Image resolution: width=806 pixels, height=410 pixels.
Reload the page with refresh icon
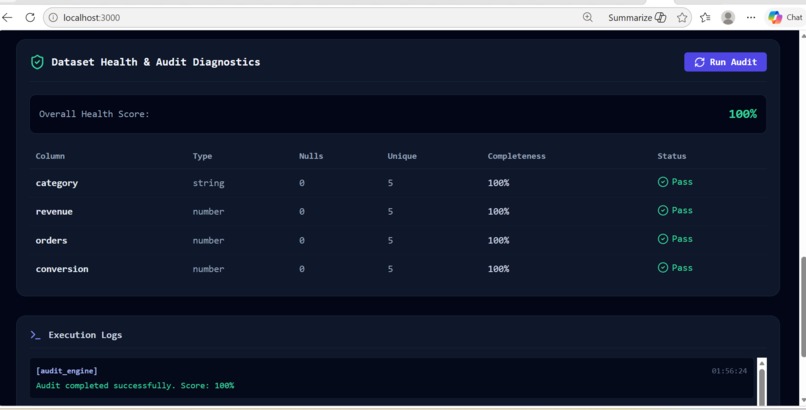coord(30,17)
